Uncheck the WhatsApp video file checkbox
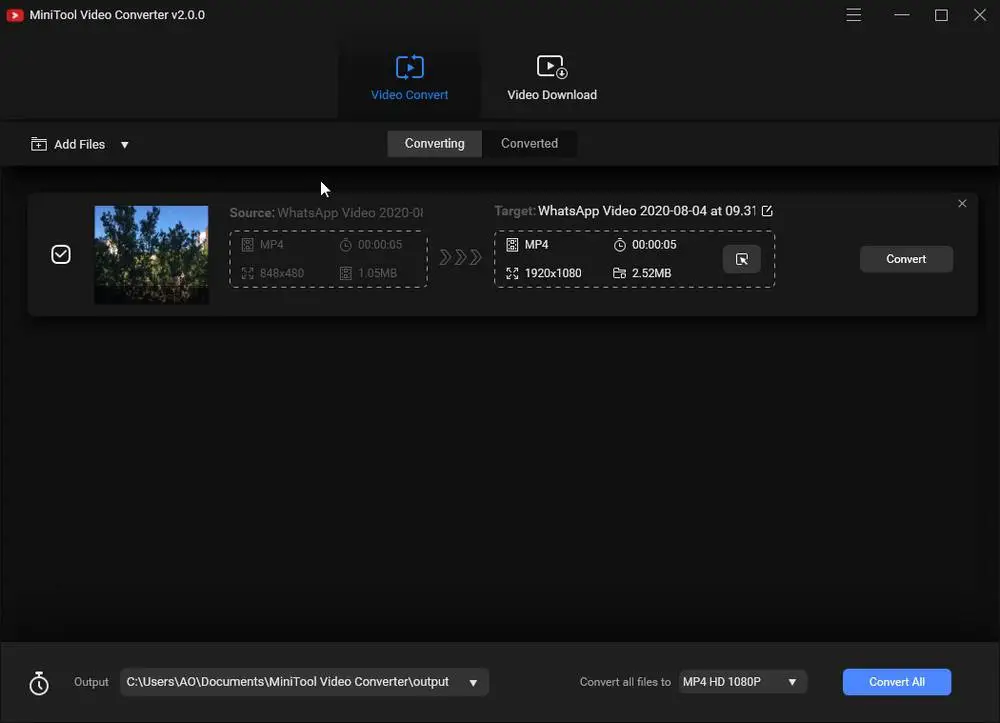 point(61,254)
